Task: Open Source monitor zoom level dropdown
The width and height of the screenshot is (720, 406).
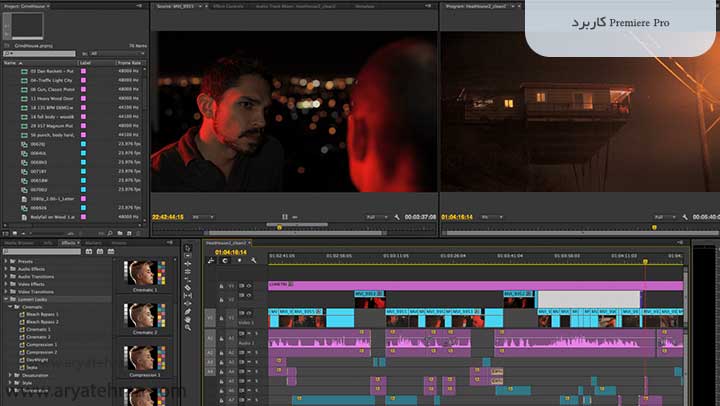Action: pyautogui.click(x=203, y=217)
